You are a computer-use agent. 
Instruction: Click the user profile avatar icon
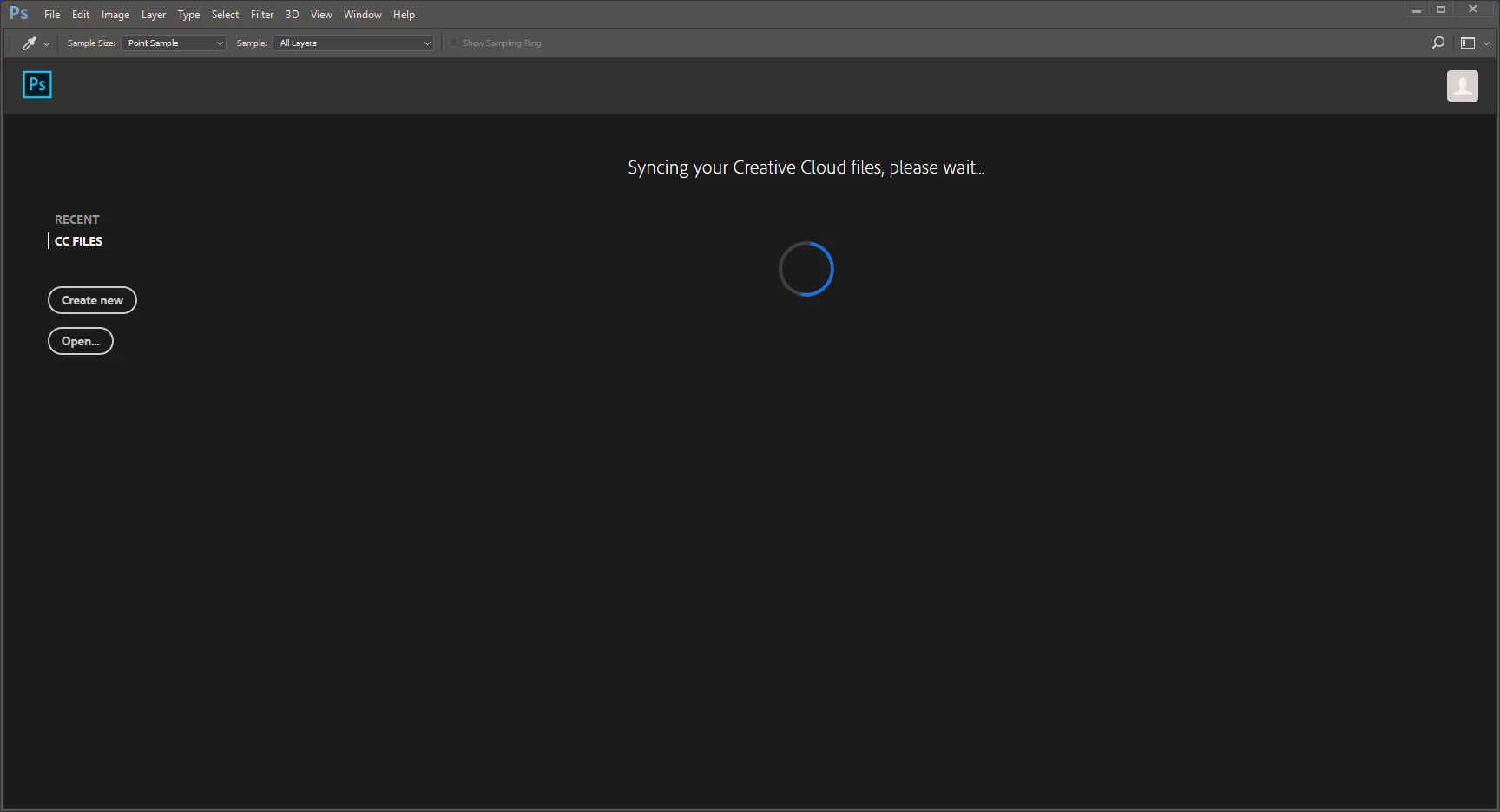pos(1463,86)
